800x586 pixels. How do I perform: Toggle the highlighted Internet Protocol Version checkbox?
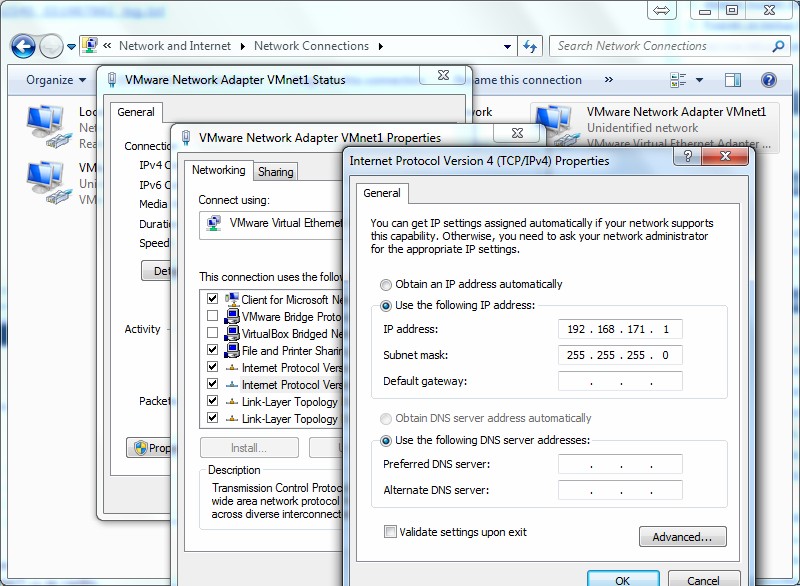pos(213,384)
